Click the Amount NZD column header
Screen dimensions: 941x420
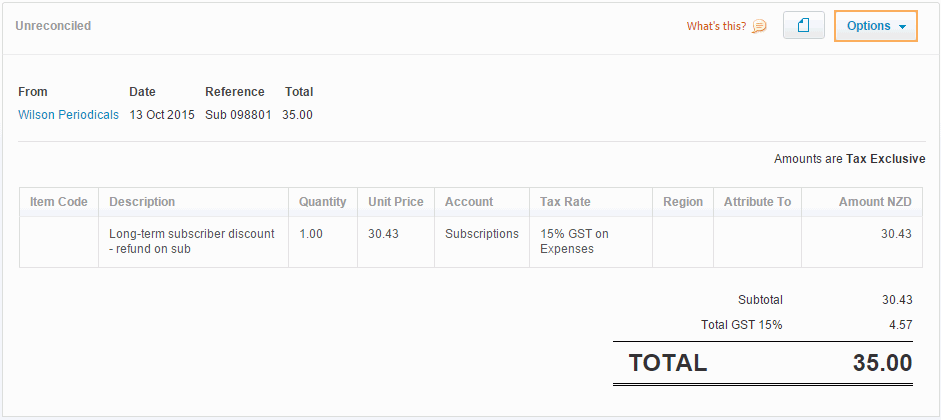pos(874,202)
